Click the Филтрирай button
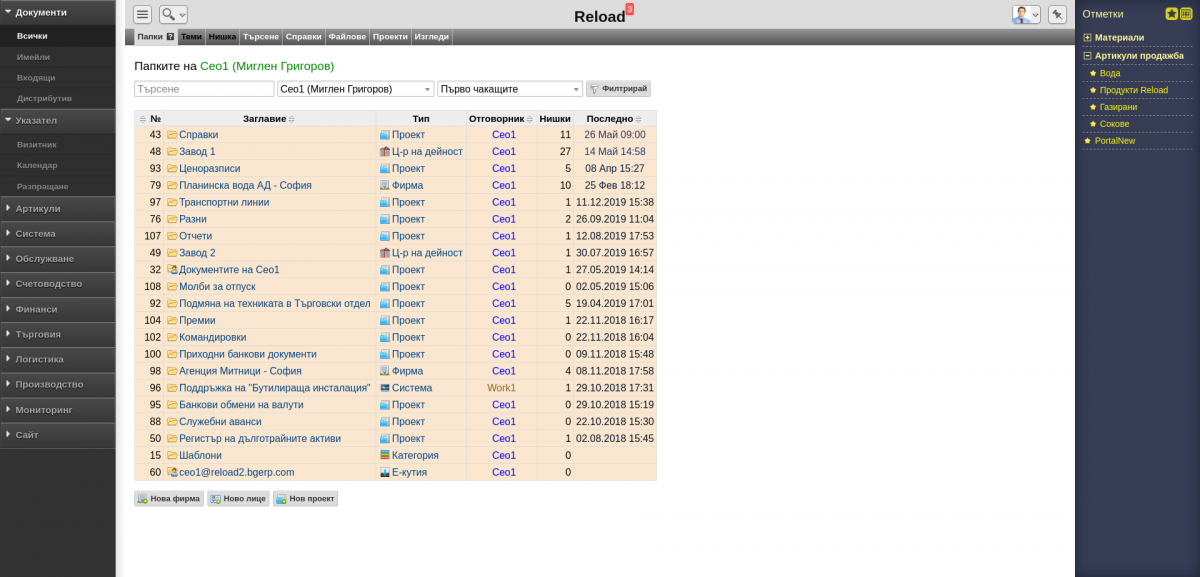 pos(618,89)
